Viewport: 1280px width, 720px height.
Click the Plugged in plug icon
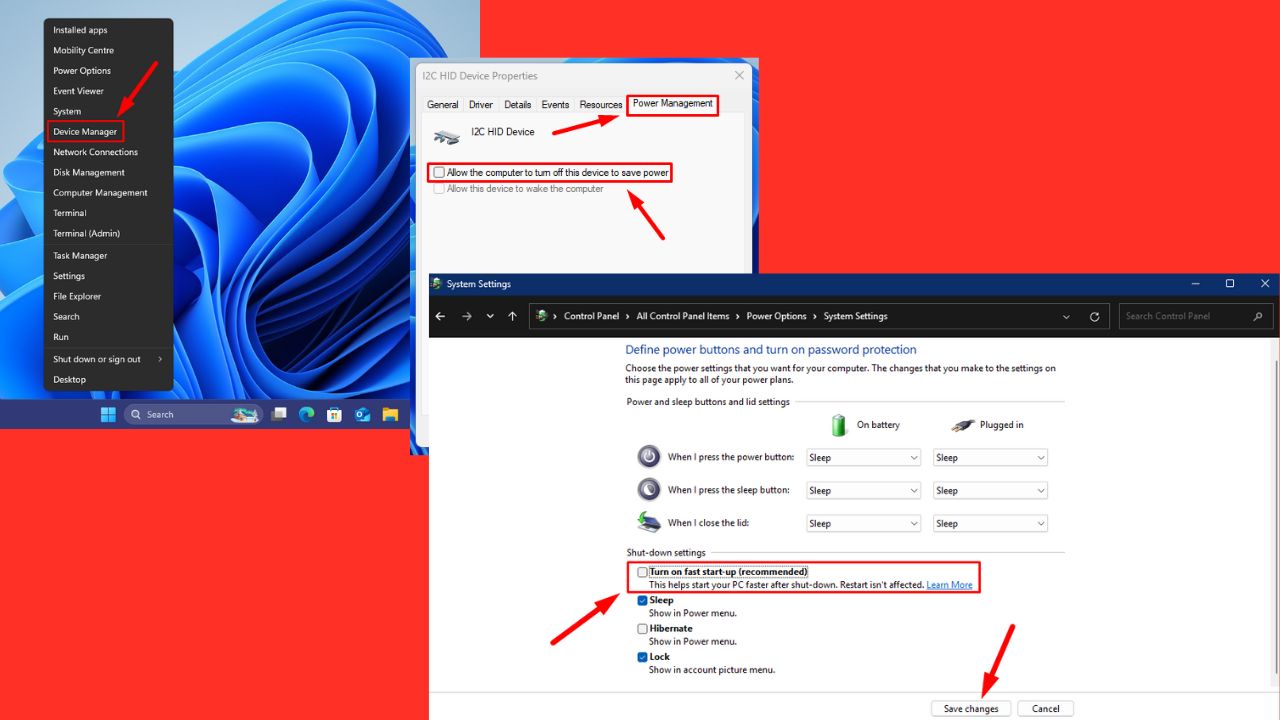pyautogui.click(x=962, y=425)
